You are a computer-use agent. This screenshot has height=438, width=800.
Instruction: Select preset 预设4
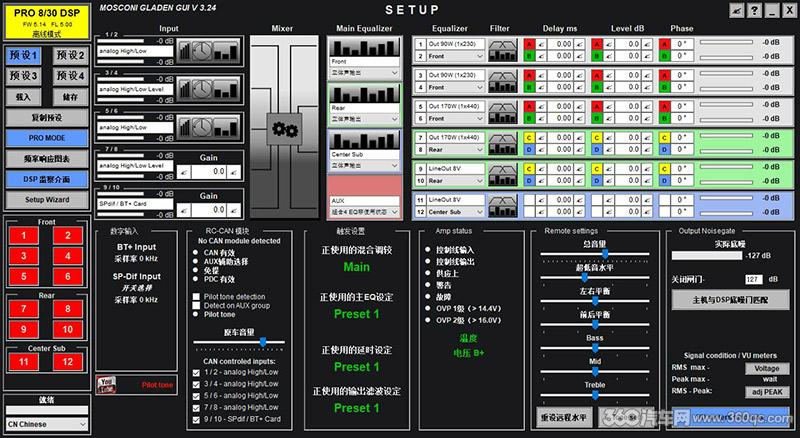(70, 76)
